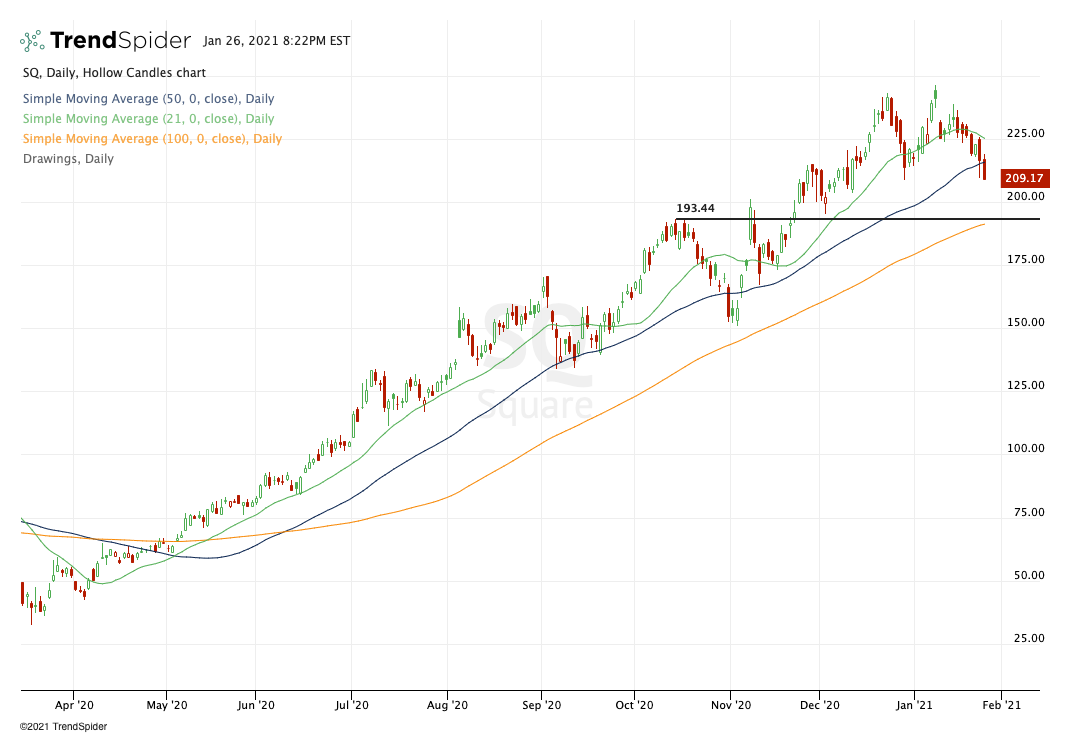Image resolution: width=1070 pixels, height=736 pixels.
Task: Select the Drawings, Daily legend entry
Action: point(67,159)
